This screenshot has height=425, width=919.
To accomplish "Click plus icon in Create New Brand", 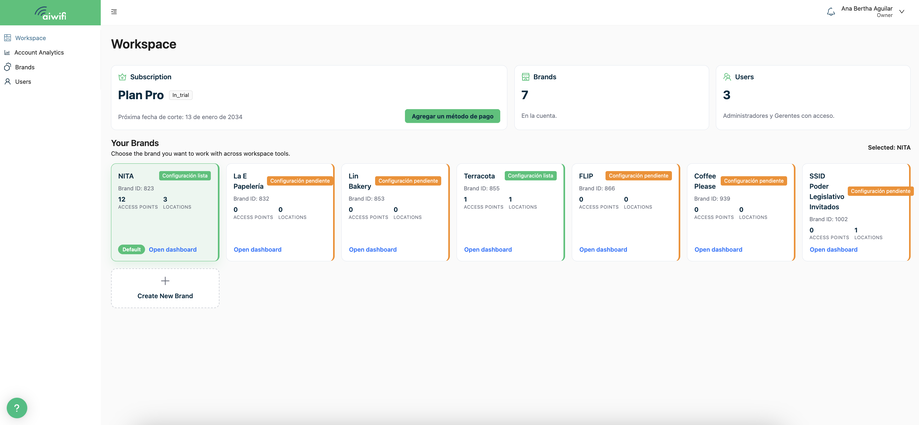I will pos(165,281).
